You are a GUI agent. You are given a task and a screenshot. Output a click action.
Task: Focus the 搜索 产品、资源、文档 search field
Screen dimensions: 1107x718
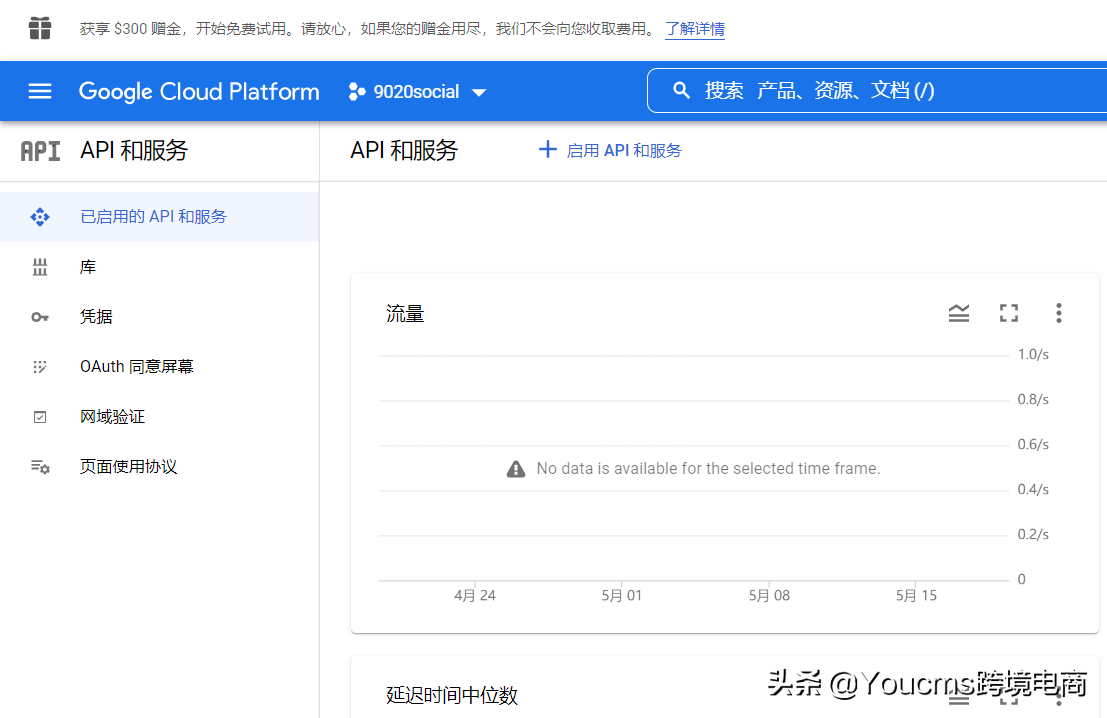coord(877,90)
